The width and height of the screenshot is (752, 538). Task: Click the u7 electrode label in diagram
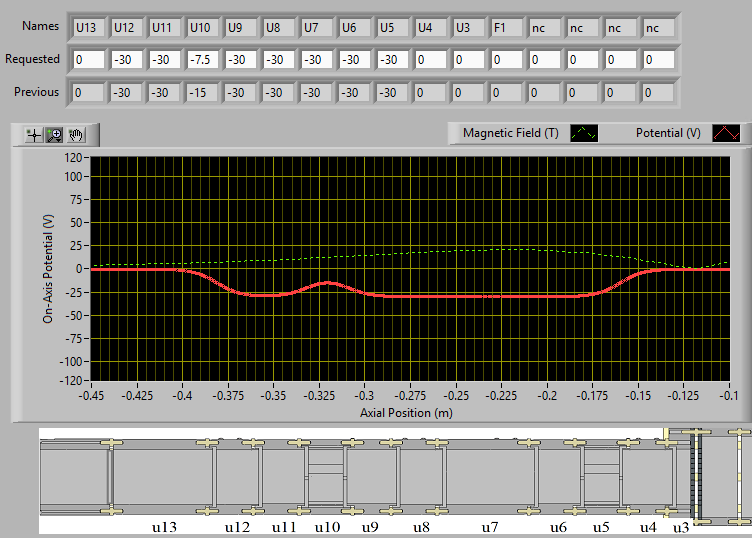click(x=490, y=527)
